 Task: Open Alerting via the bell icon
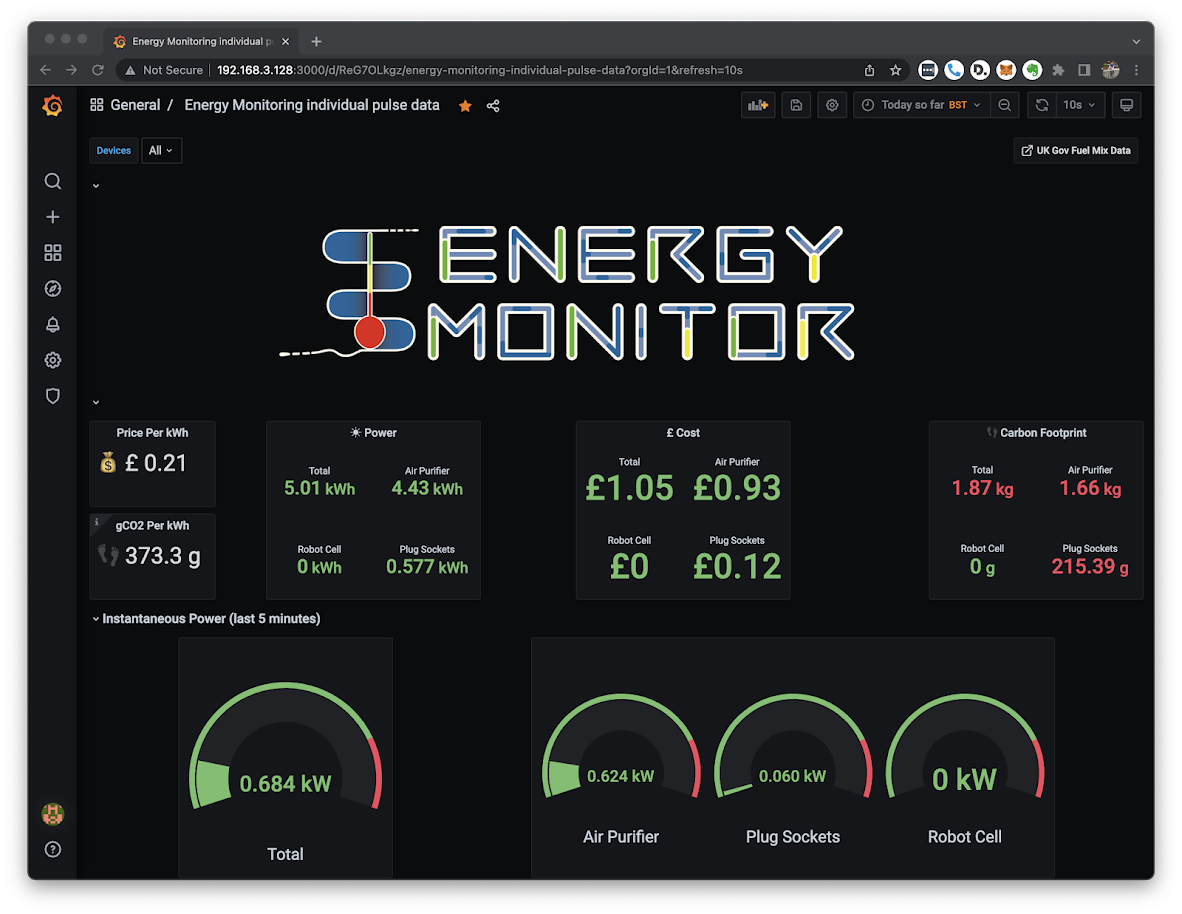click(52, 324)
